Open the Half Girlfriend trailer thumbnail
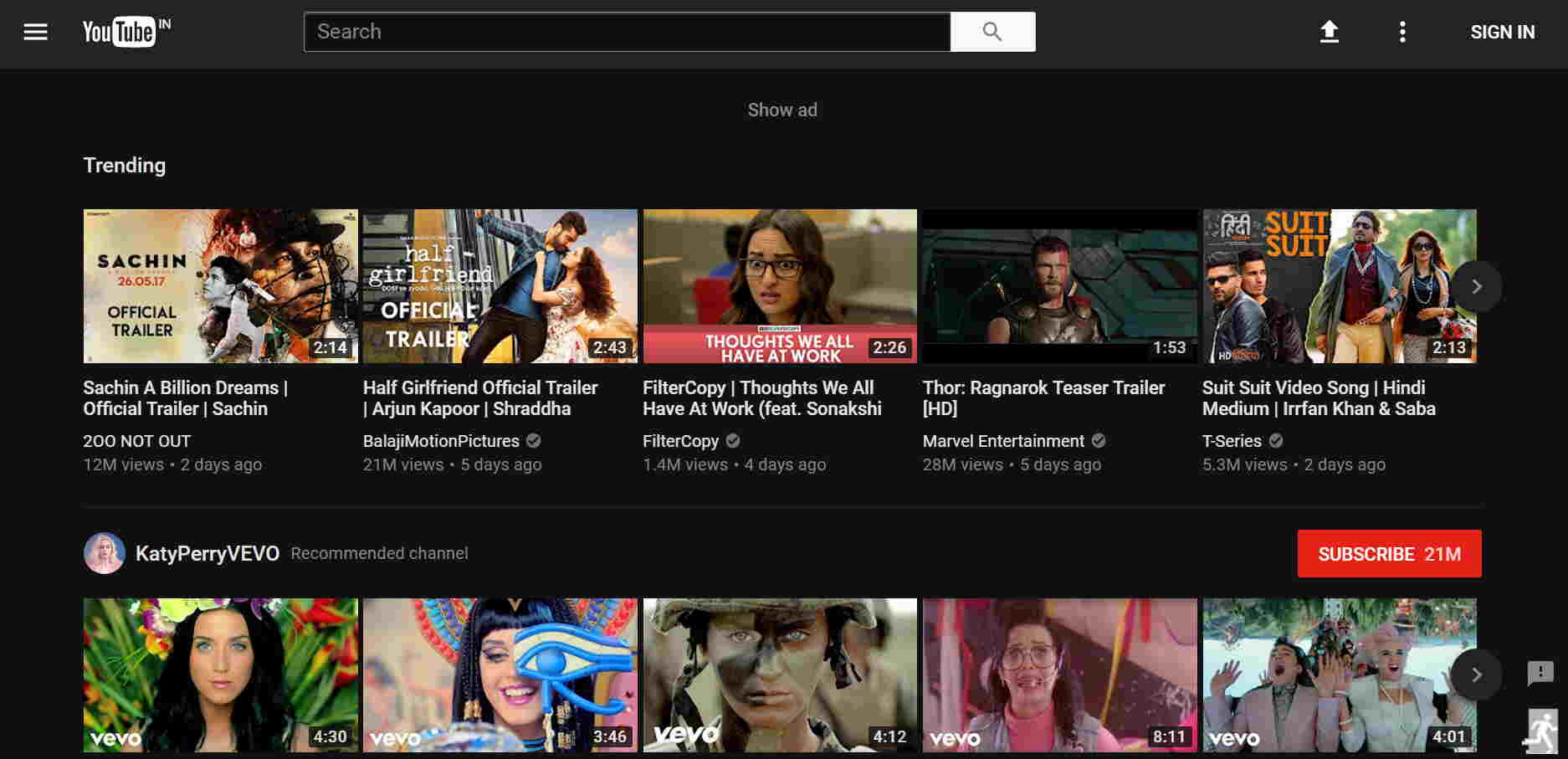This screenshot has width=1568, height=759. (500, 286)
